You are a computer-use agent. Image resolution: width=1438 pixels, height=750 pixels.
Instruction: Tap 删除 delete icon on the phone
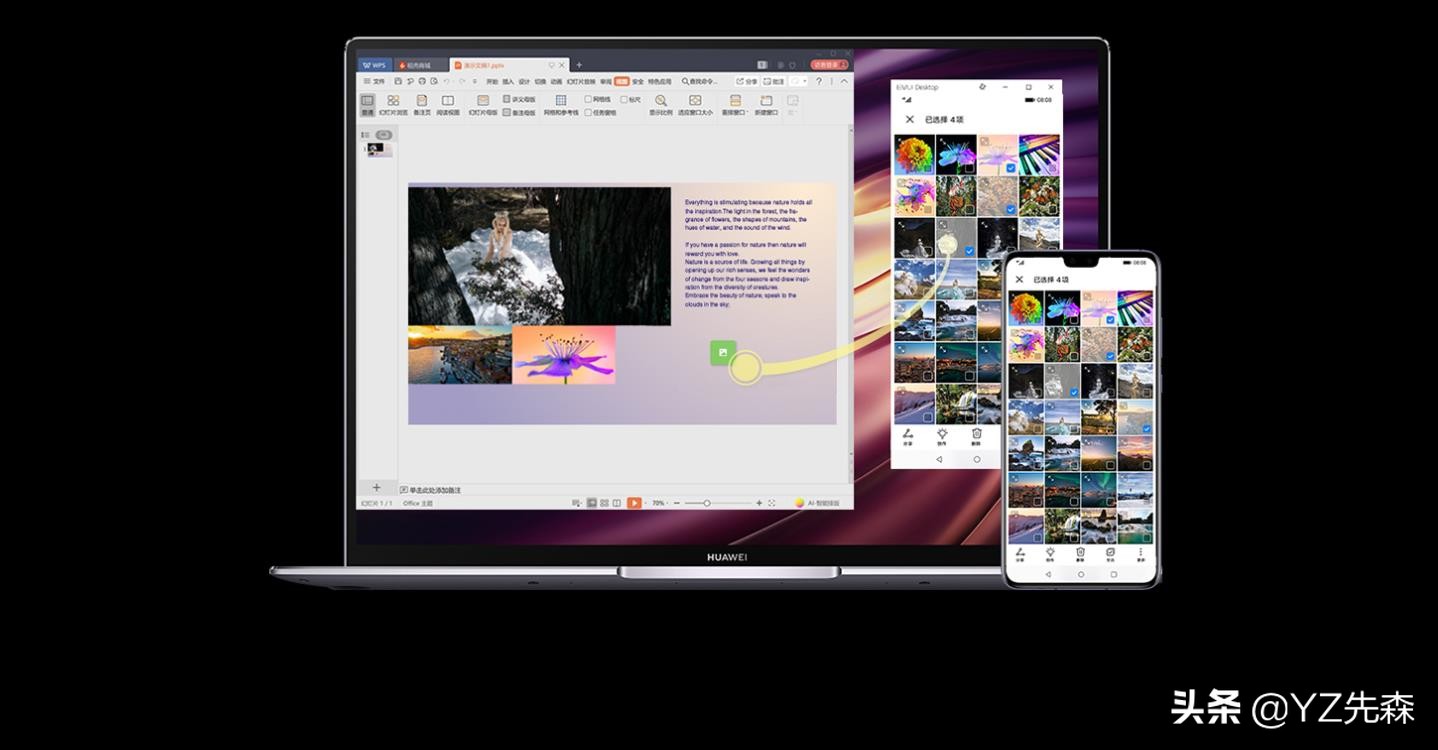point(1080,554)
